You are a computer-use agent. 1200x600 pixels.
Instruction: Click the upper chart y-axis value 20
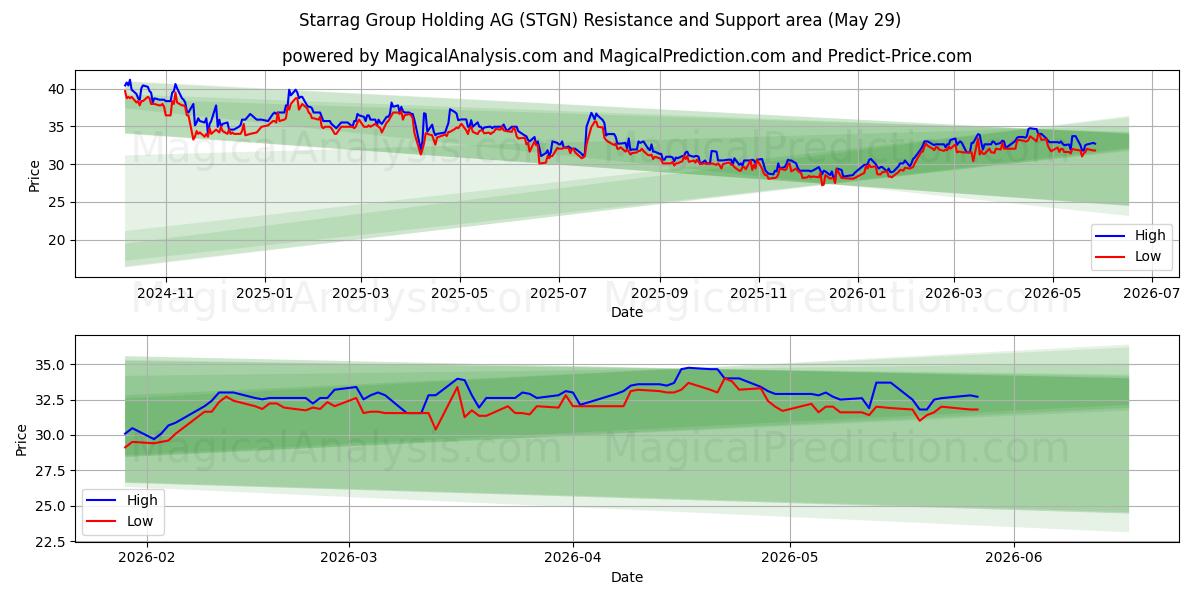coord(58,240)
